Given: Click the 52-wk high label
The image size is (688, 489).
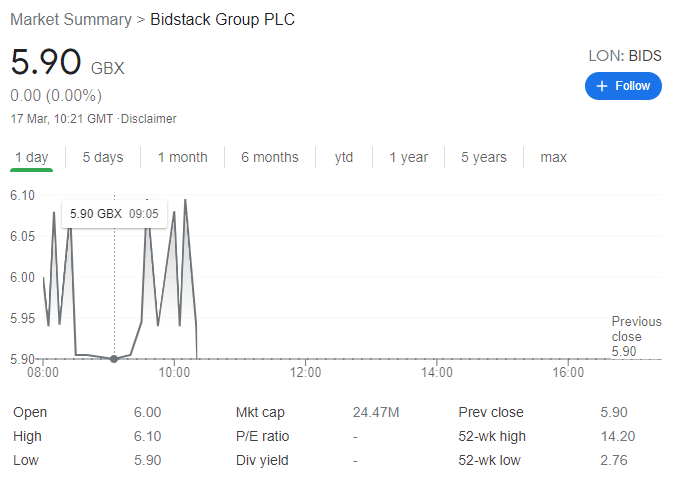Looking at the screenshot, I should pos(492,436).
